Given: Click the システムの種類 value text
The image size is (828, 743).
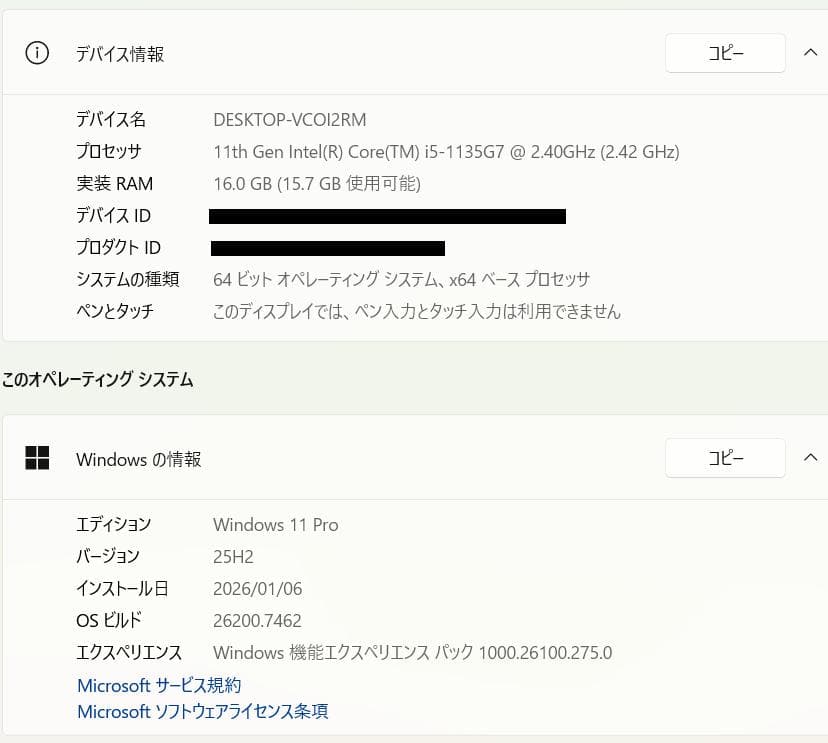Looking at the screenshot, I should [420, 279].
